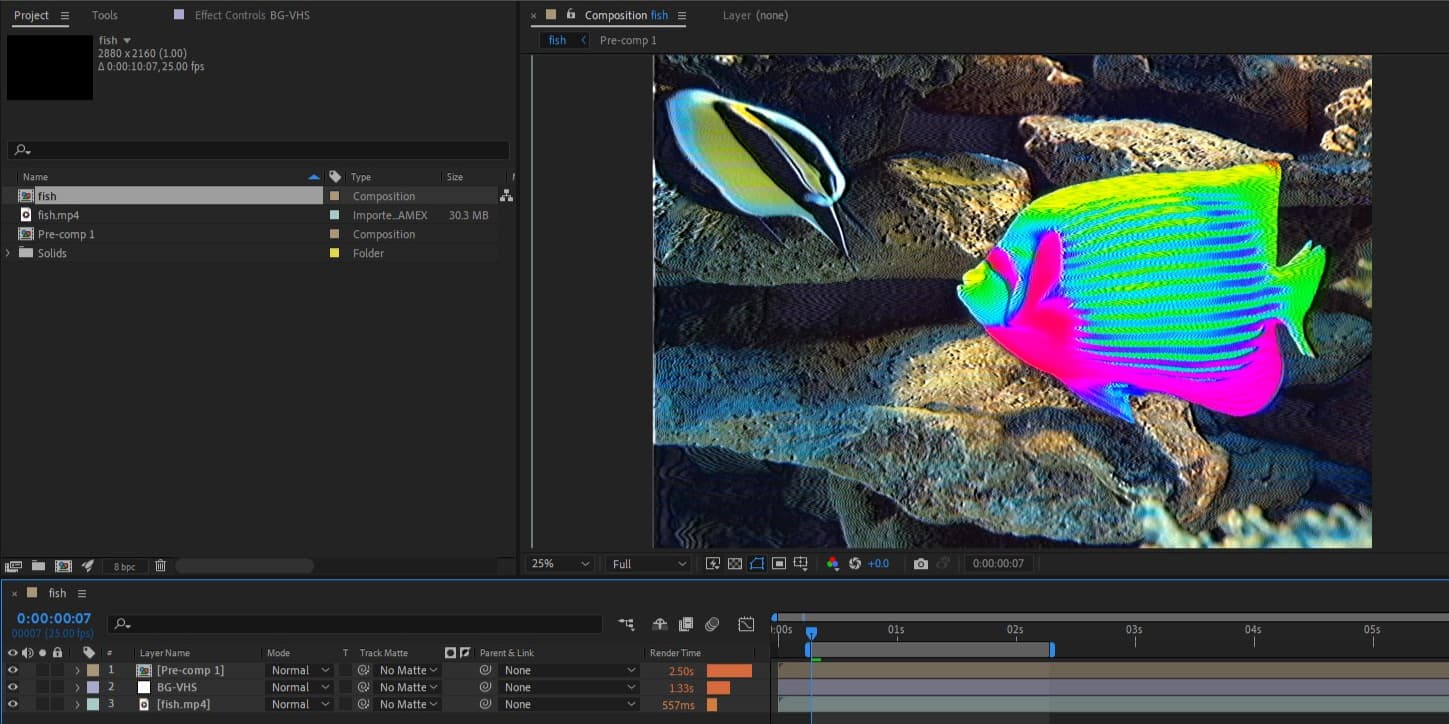
Task: Open Parent None dropdown for Pre-comp 1
Action: point(569,670)
